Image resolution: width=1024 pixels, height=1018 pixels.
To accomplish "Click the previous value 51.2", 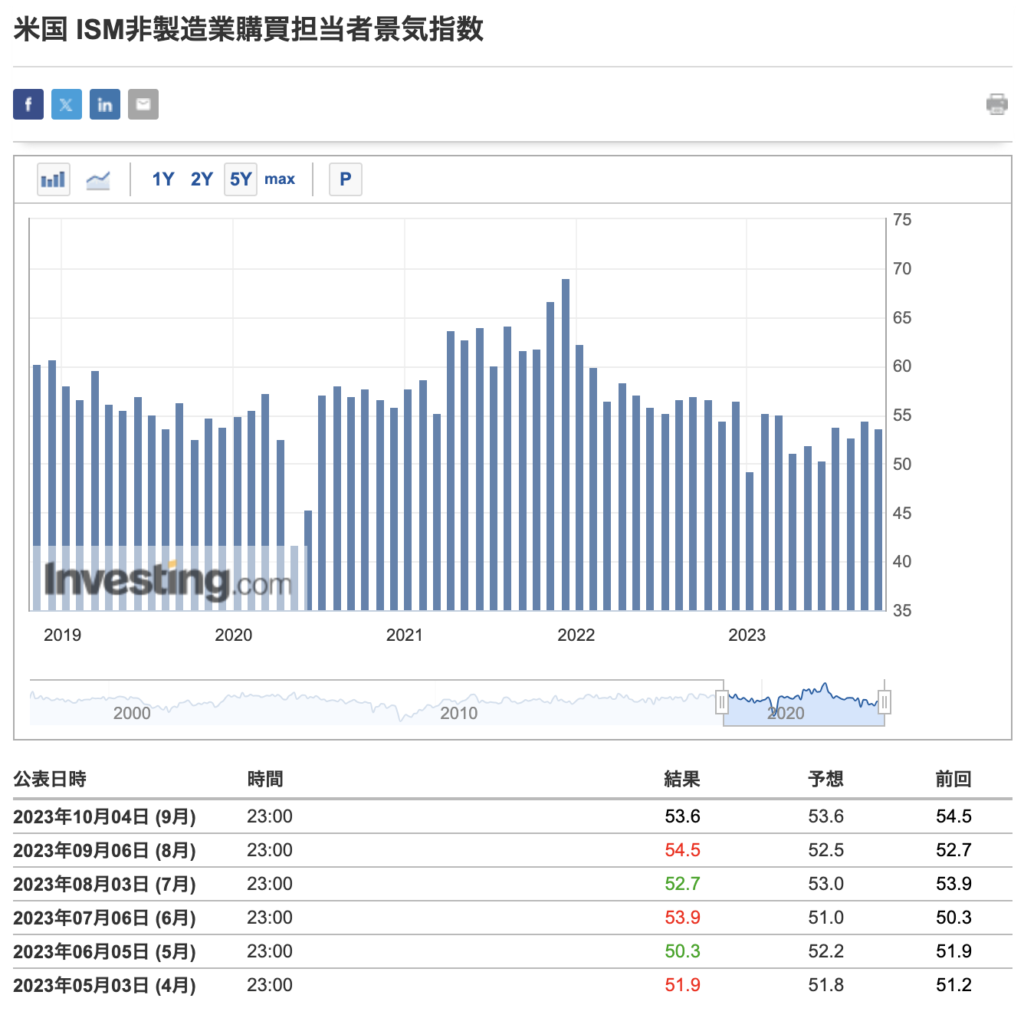I will click(953, 985).
